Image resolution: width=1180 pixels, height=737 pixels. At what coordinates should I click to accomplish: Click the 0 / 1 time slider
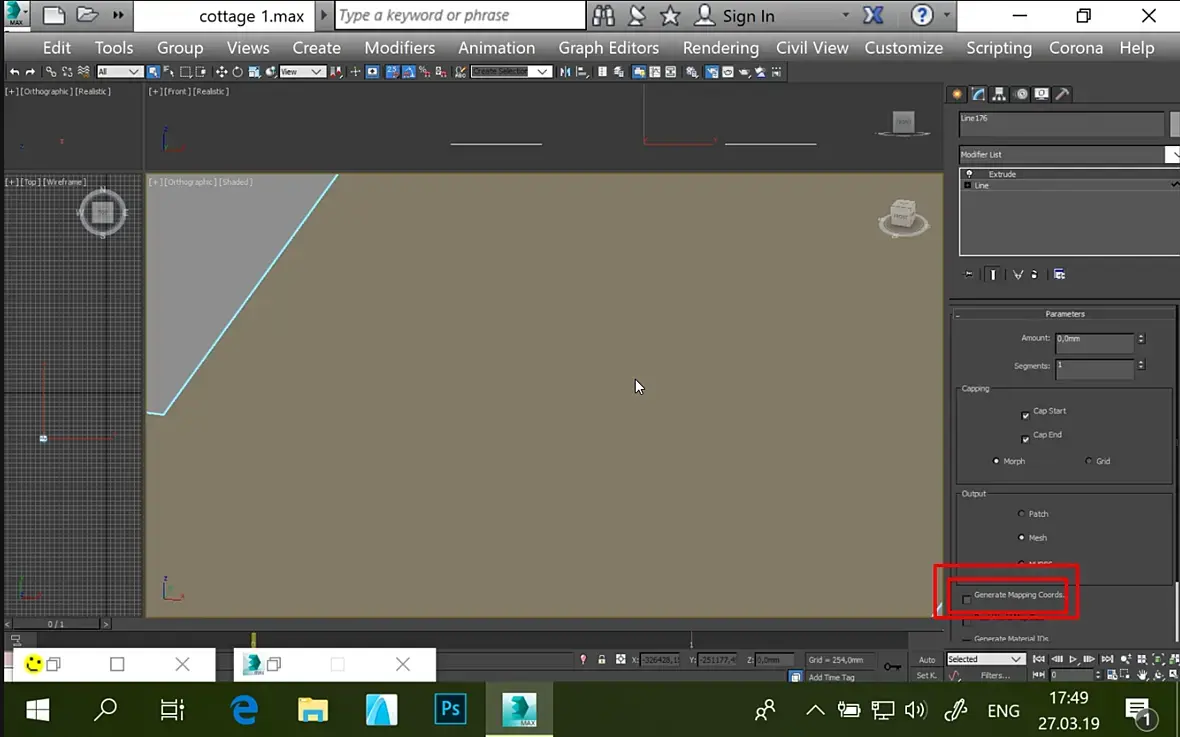coord(56,624)
